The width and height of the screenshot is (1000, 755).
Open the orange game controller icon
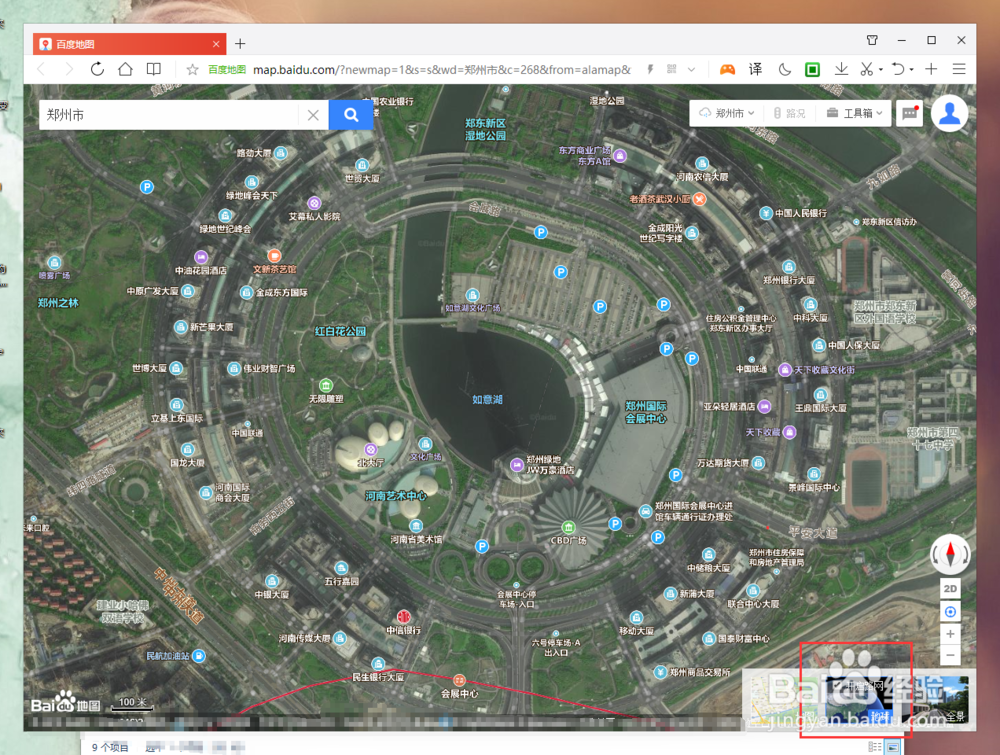(x=727, y=70)
